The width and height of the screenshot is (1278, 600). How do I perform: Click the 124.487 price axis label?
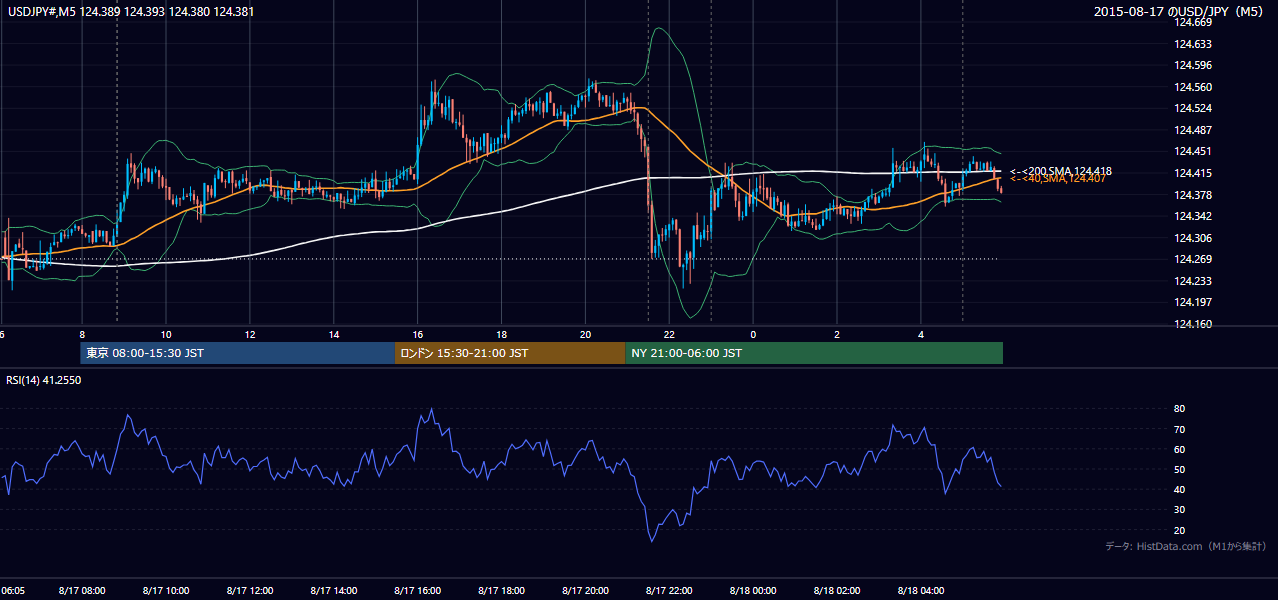click(x=1193, y=130)
